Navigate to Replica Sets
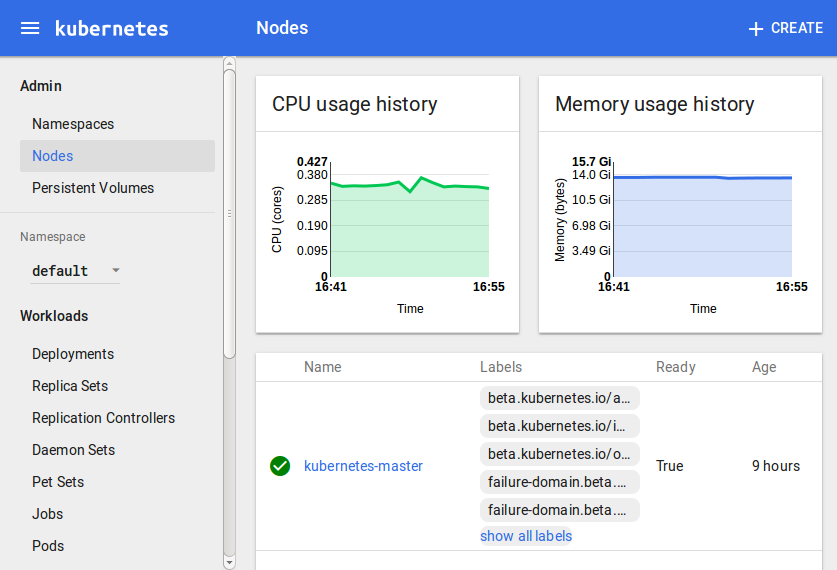This screenshot has height=570, width=837. point(70,386)
